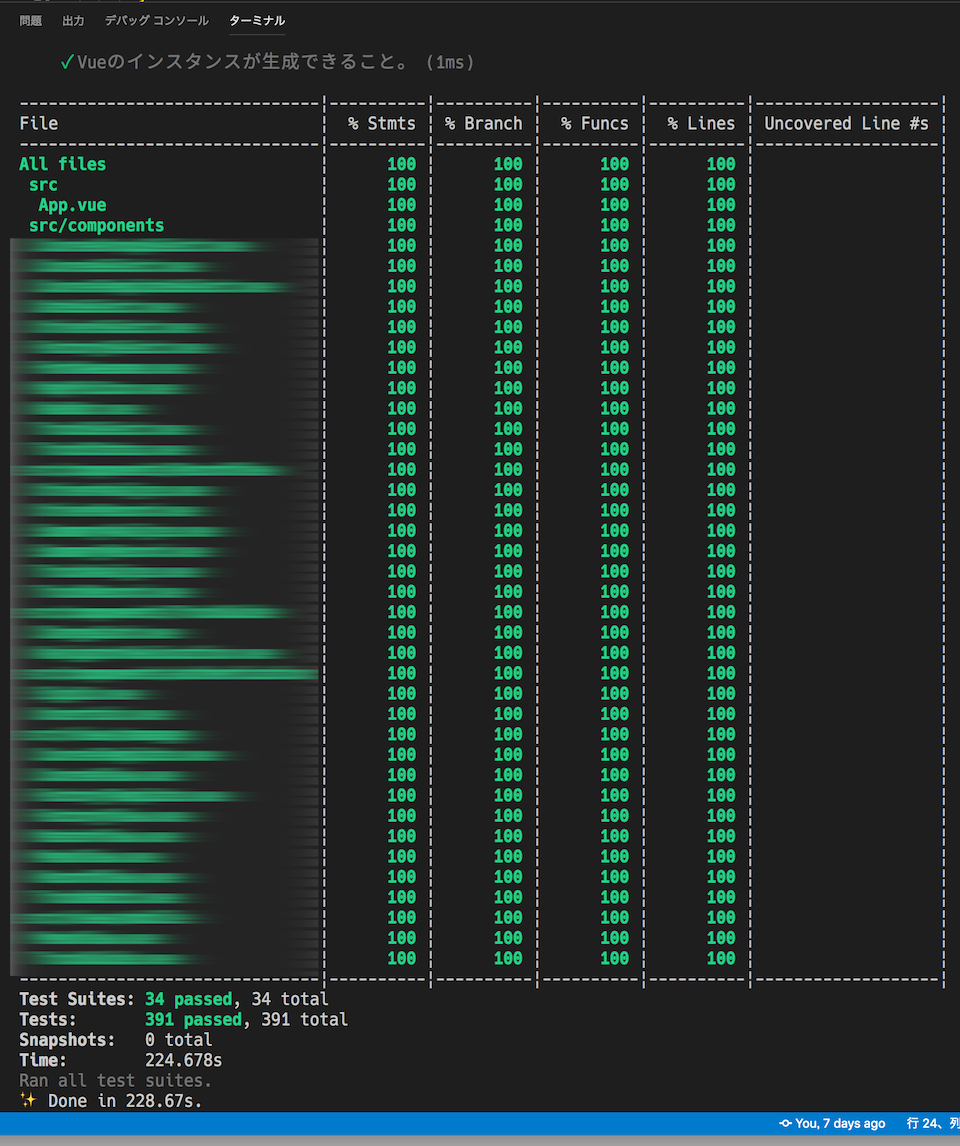Switch to the 出力 tab
Screen dimensions: 960x1146
coord(73,20)
